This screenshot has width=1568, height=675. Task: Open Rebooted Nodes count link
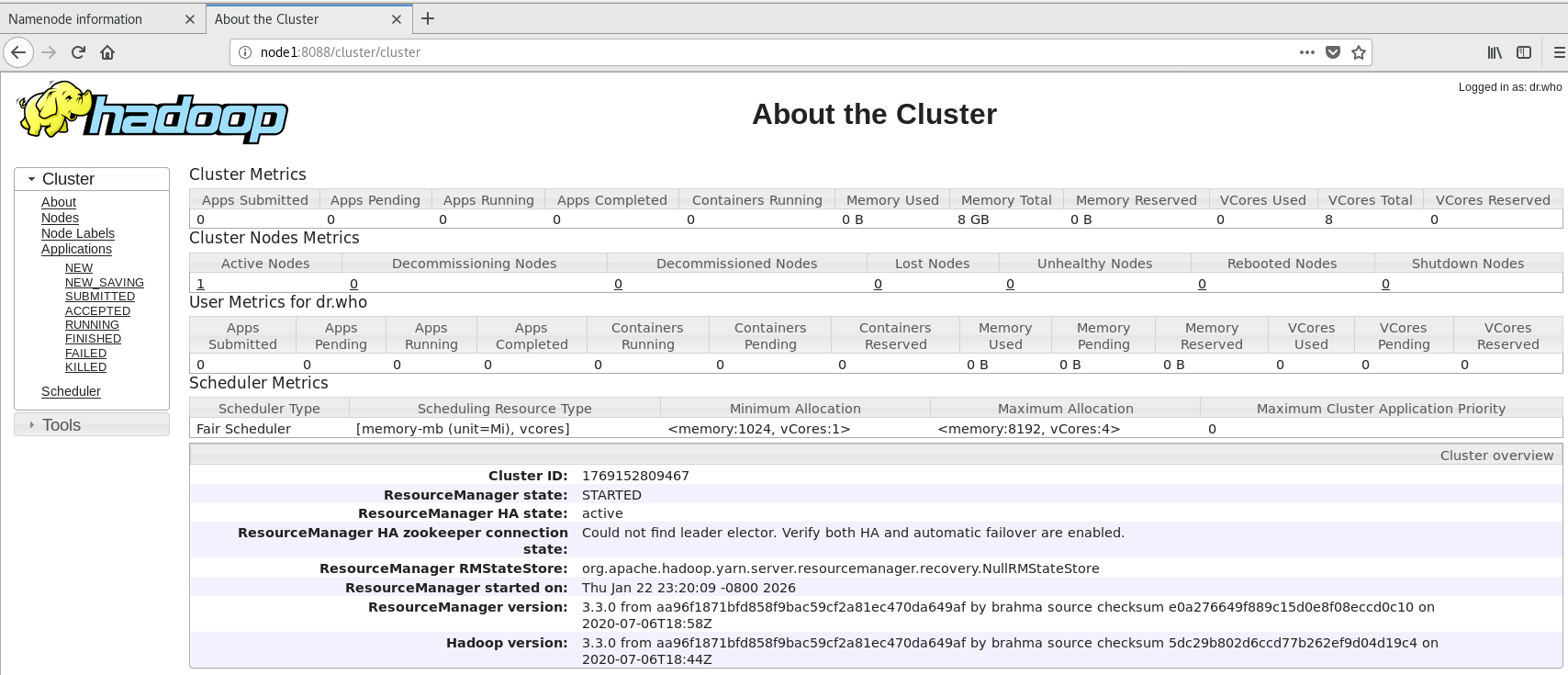coord(1202,284)
